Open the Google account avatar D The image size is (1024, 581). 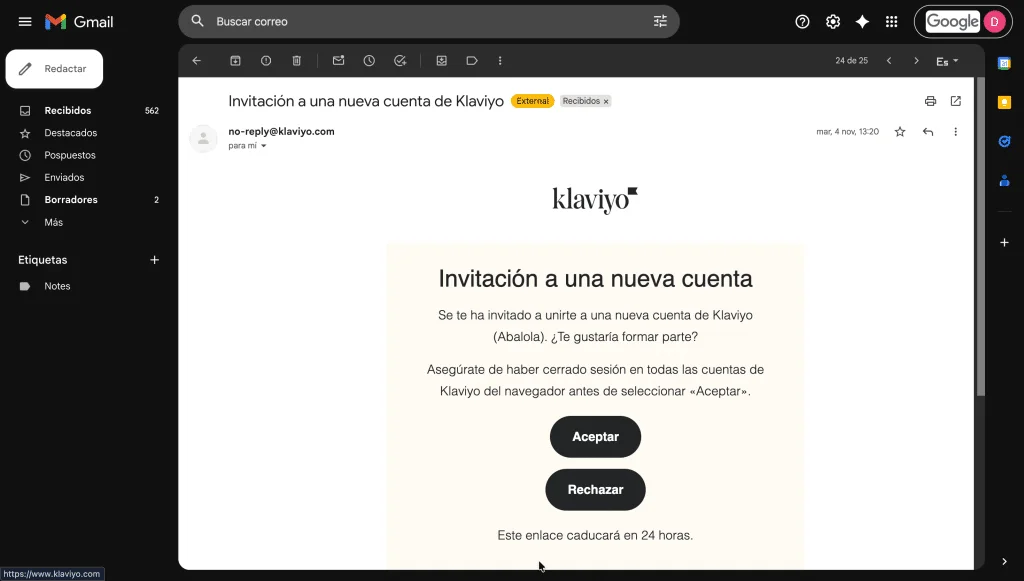click(x=995, y=22)
